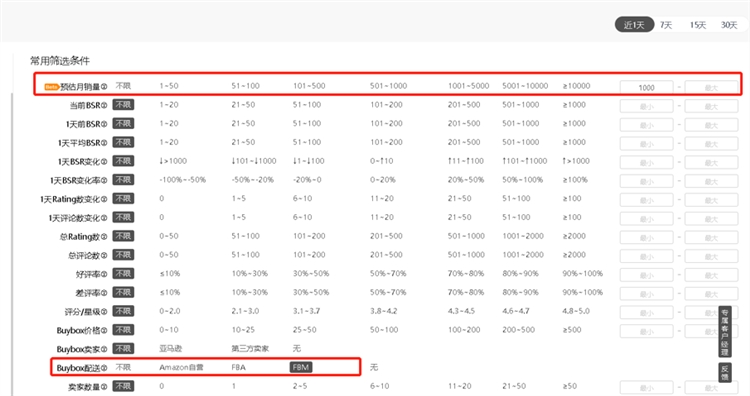Choose Amazon自营 in Buybox配送 row
The width and height of the screenshot is (750, 396).
[x=181, y=367]
